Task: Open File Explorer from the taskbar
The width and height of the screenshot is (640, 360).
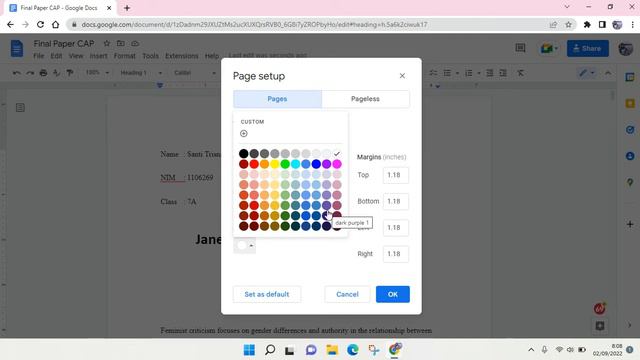Action: click(x=332, y=350)
